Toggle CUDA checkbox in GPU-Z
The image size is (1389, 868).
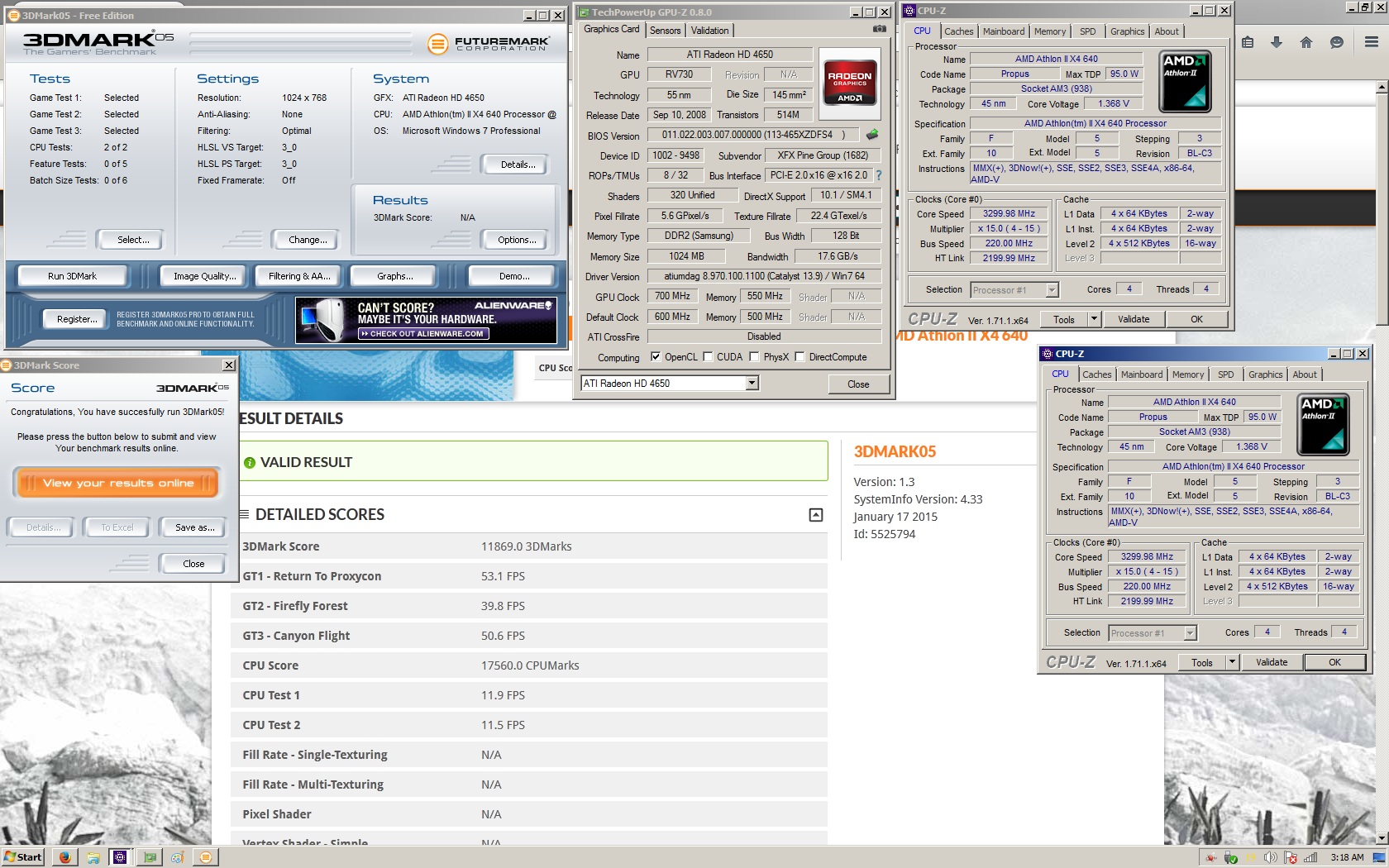708,357
